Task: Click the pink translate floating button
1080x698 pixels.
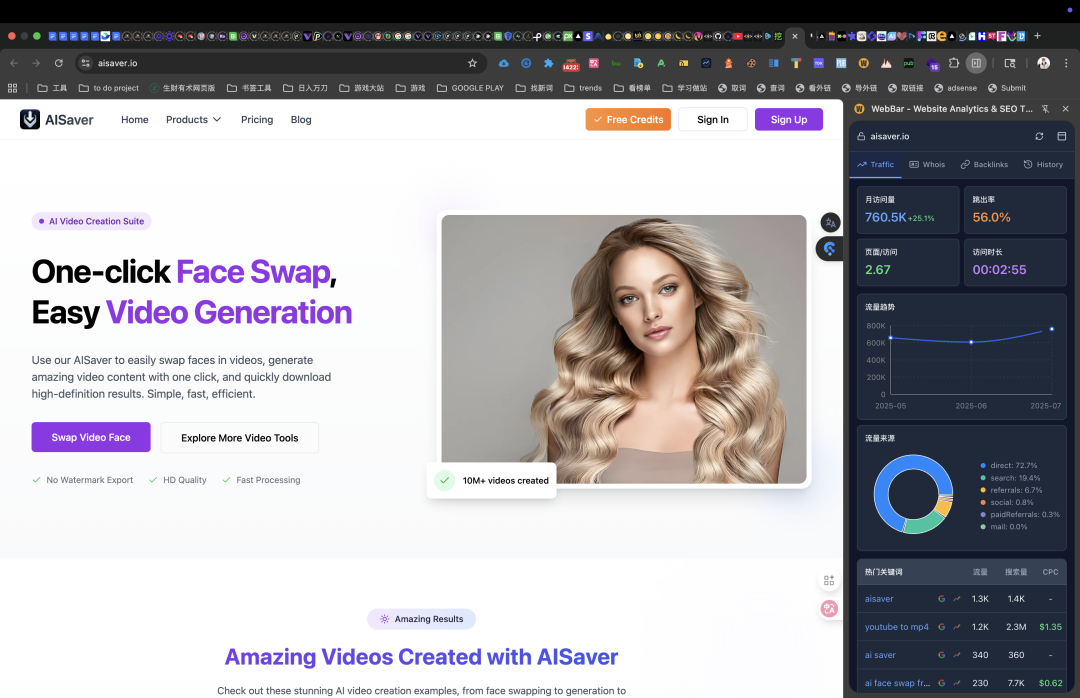Action: coord(829,608)
